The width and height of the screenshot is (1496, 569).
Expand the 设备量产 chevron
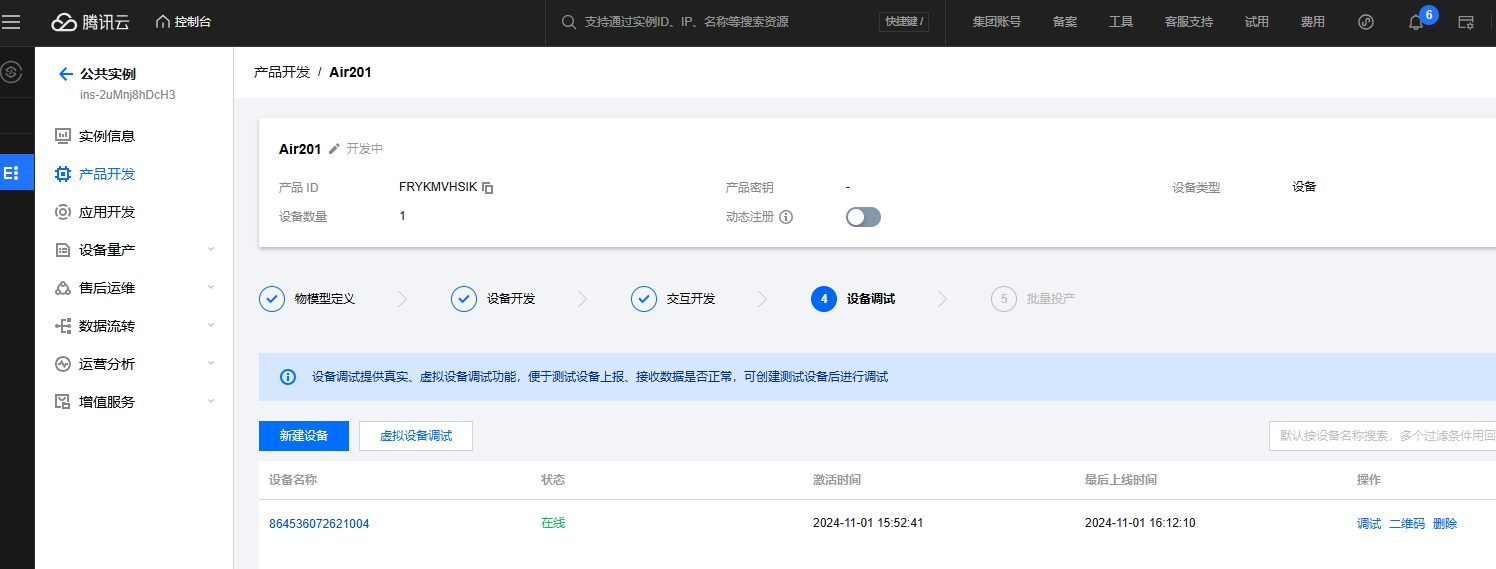(x=210, y=249)
